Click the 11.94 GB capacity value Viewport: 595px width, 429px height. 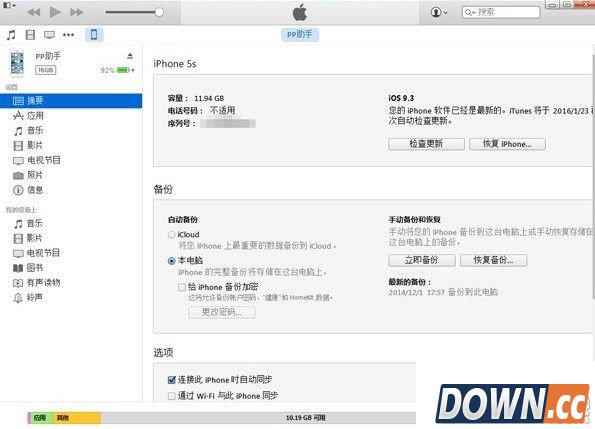[209, 98]
